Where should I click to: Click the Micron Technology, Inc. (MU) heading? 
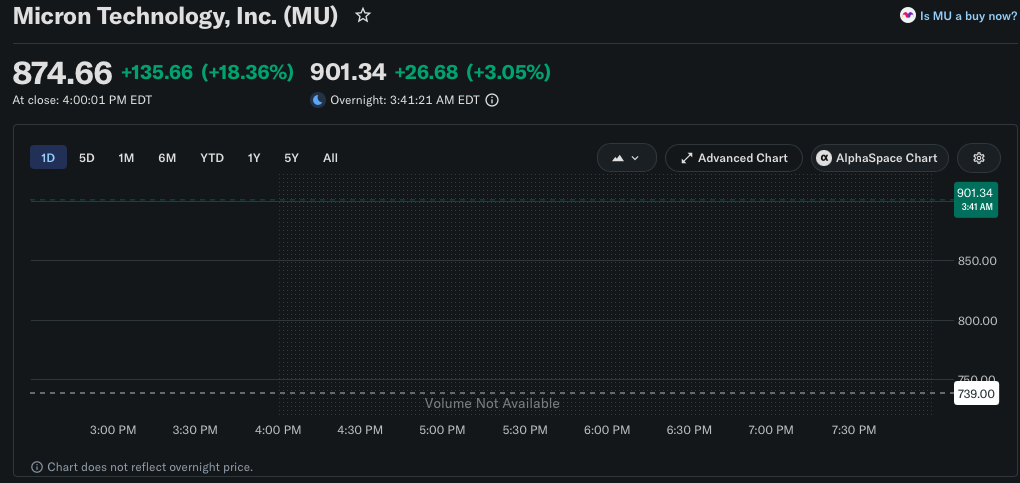click(x=176, y=16)
